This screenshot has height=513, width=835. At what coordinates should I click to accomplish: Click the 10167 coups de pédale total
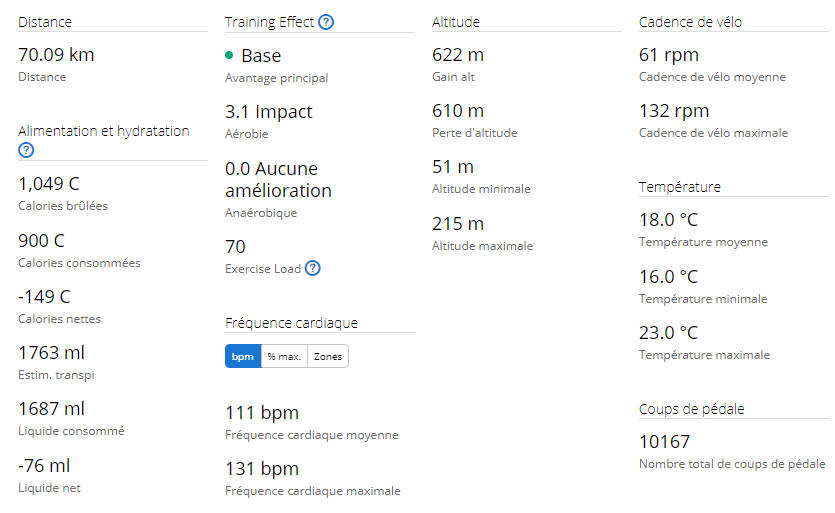pos(665,441)
